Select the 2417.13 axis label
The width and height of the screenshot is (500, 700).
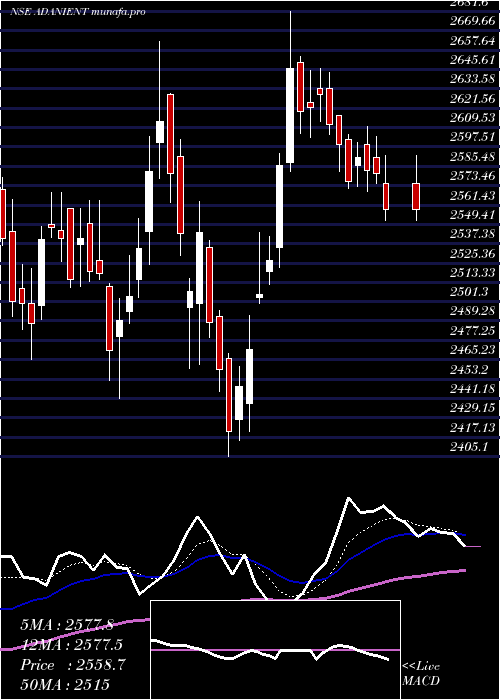point(472,427)
